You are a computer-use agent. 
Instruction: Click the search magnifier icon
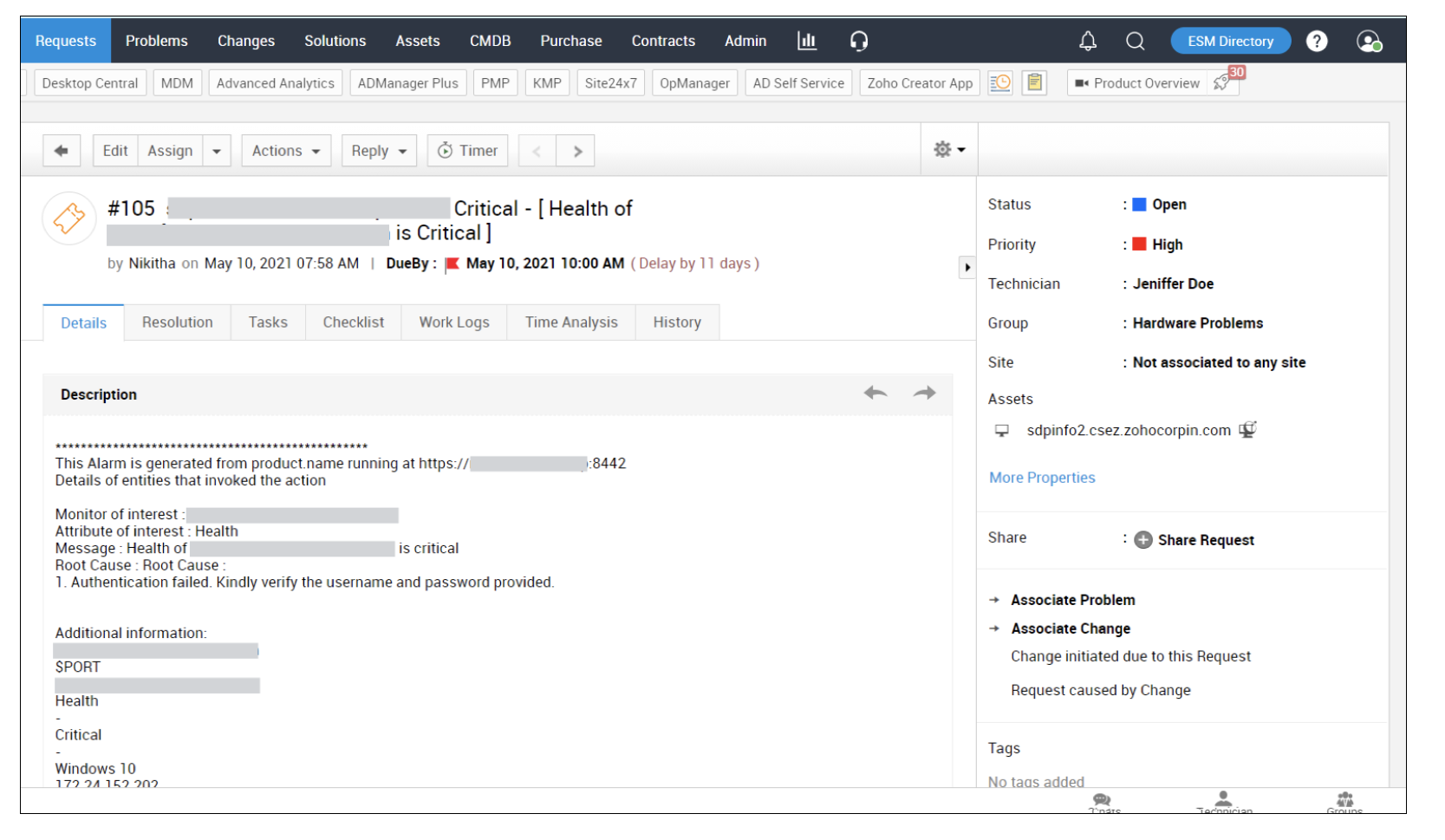(x=1135, y=41)
